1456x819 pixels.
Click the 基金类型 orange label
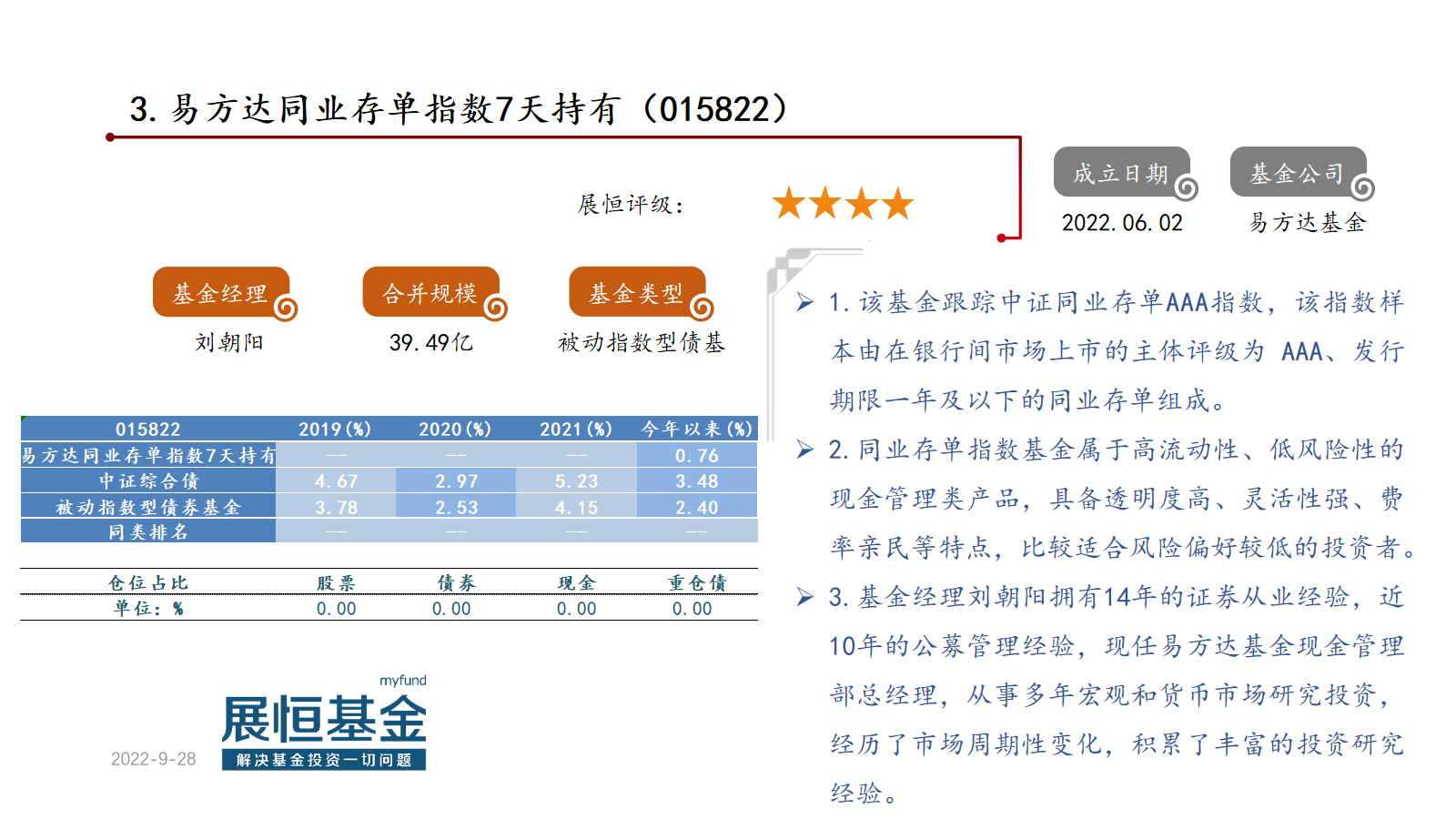(637, 292)
